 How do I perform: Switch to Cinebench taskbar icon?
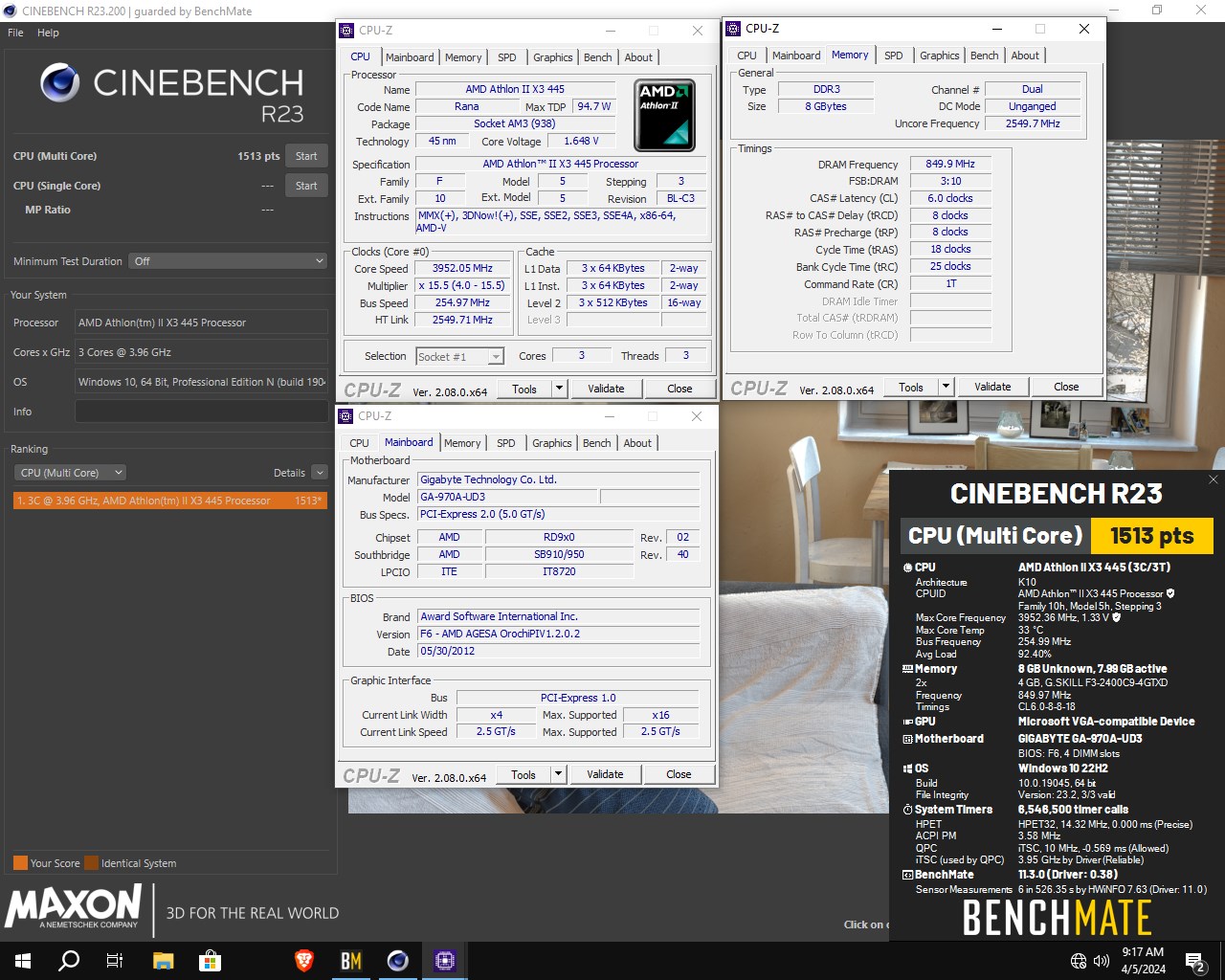(x=398, y=961)
